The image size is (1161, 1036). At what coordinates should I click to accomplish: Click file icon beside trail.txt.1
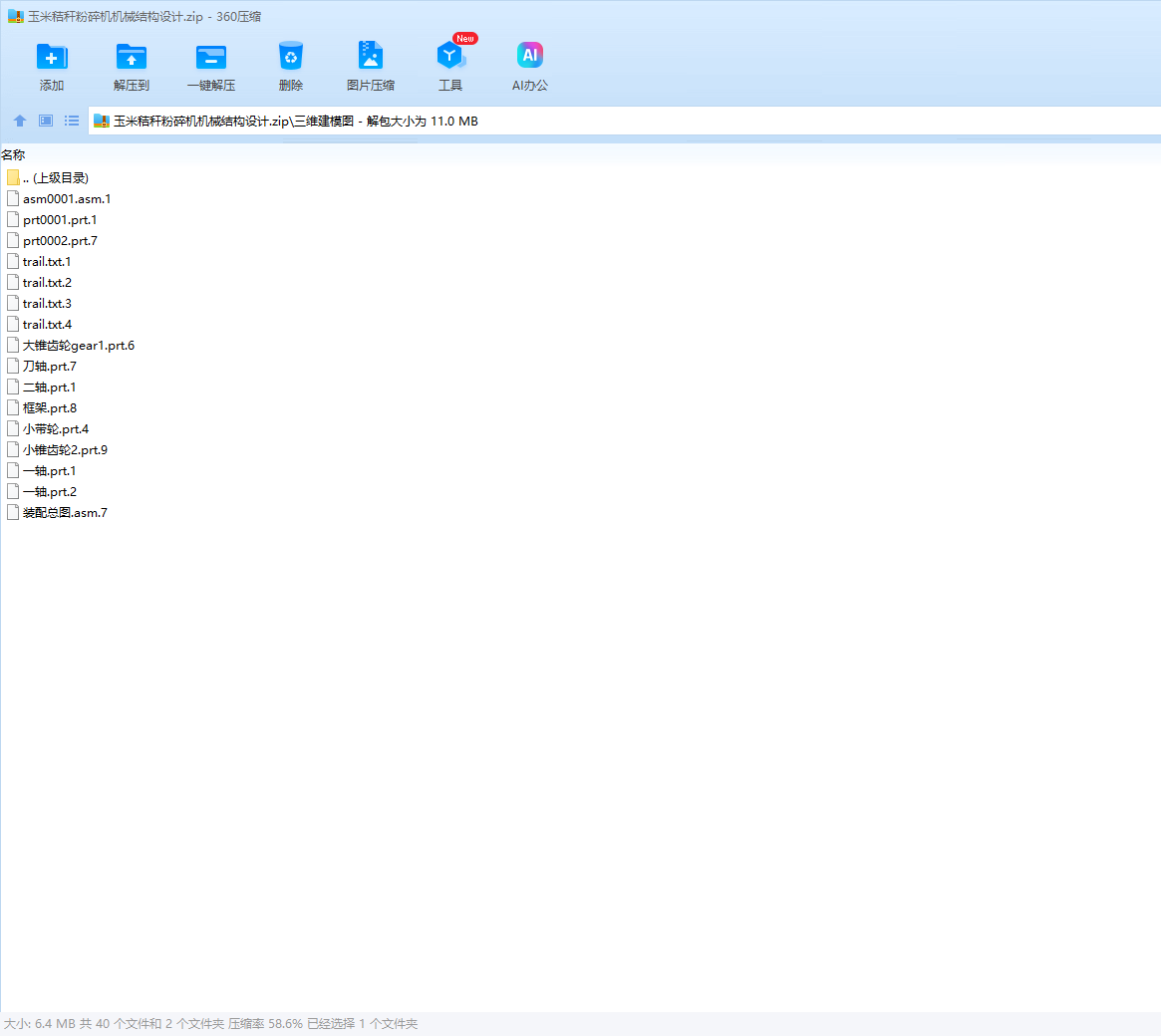pos(13,261)
